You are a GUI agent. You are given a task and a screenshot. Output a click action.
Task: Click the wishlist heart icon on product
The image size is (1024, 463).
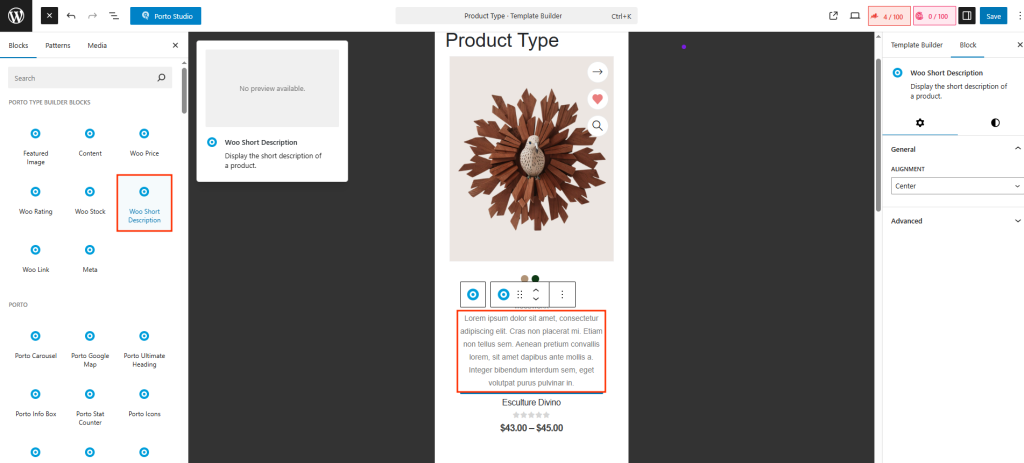tap(597, 98)
